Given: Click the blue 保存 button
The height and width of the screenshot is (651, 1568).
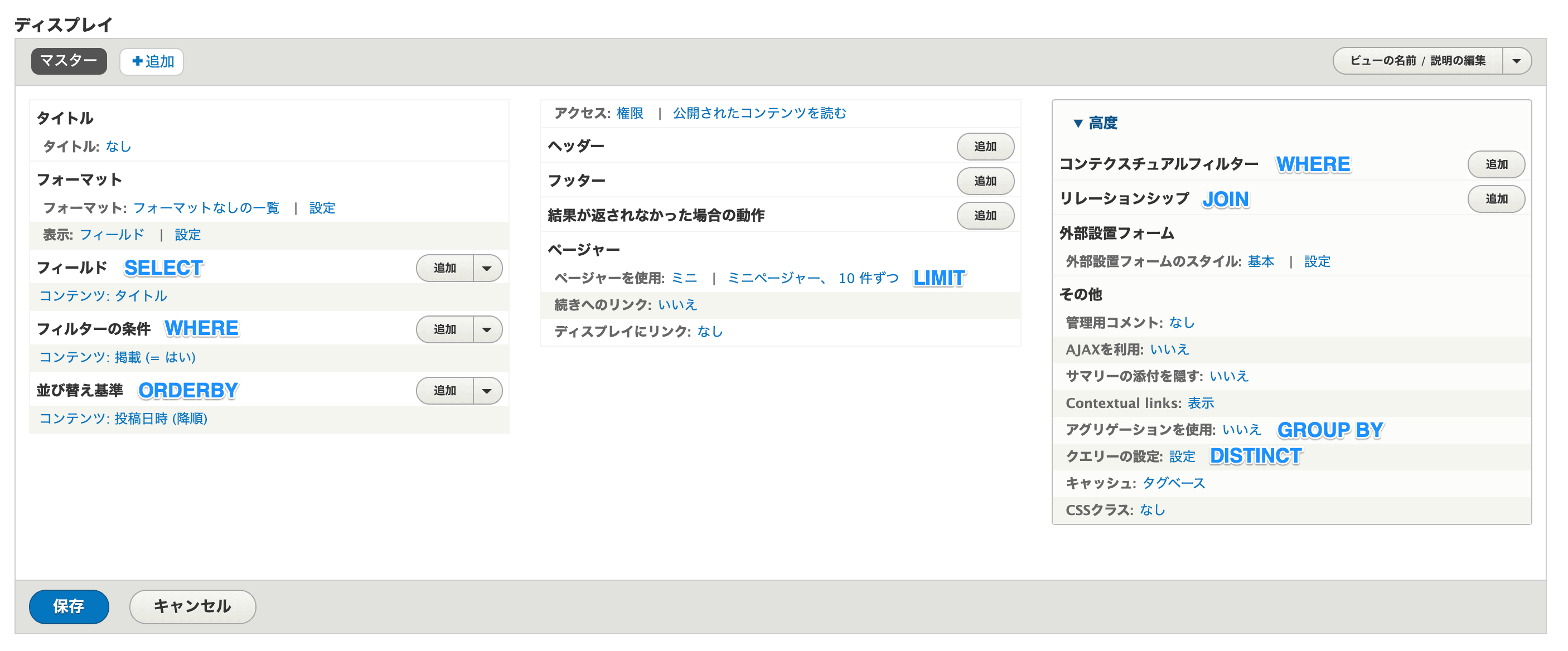Looking at the screenshot, I should click(69, 606).
